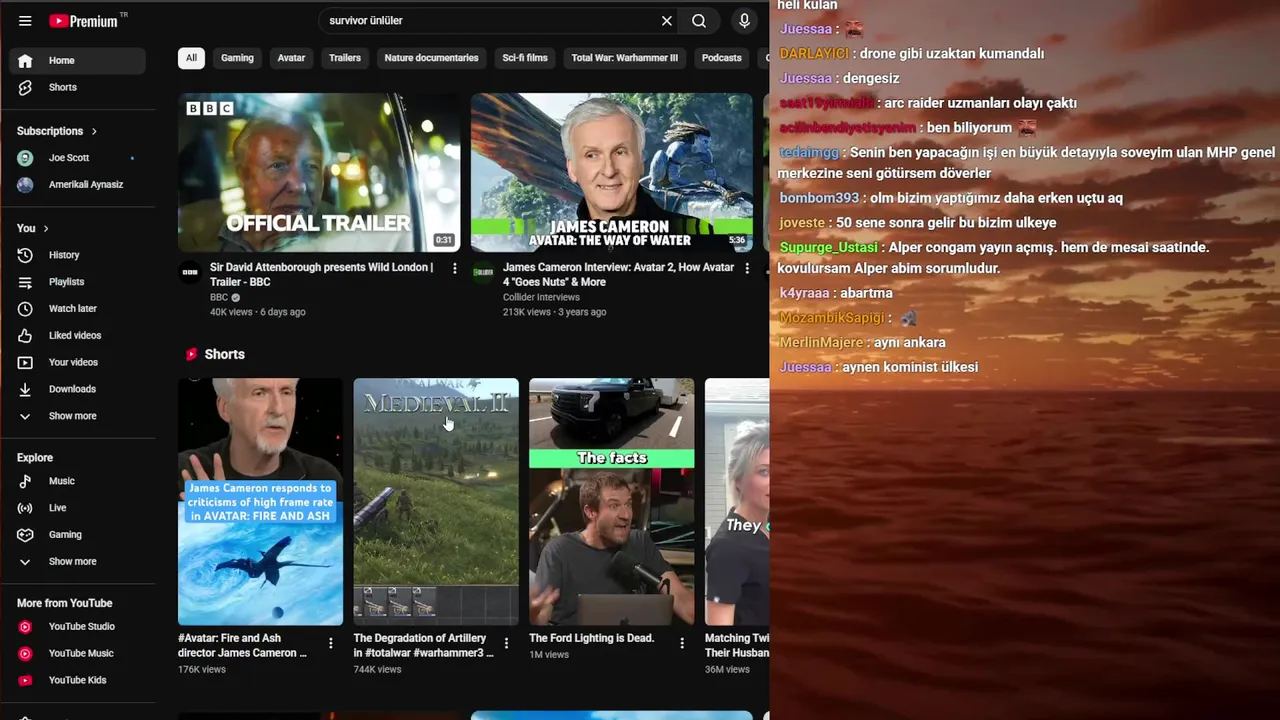Open Liked videos

click(x=77, y=336)
